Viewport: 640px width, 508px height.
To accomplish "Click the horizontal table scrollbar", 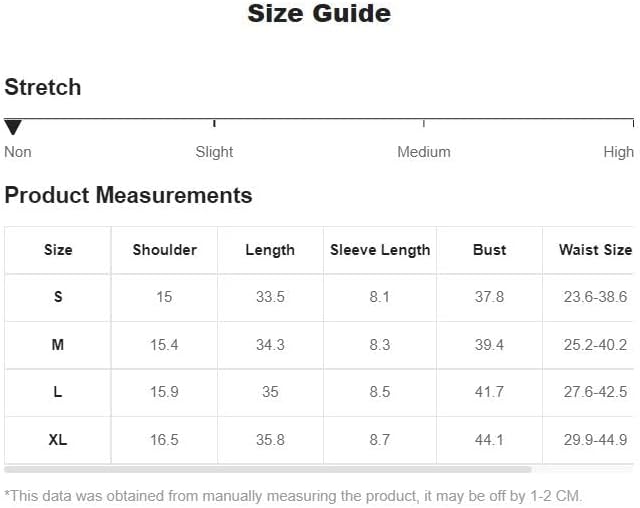I will 268,470.
